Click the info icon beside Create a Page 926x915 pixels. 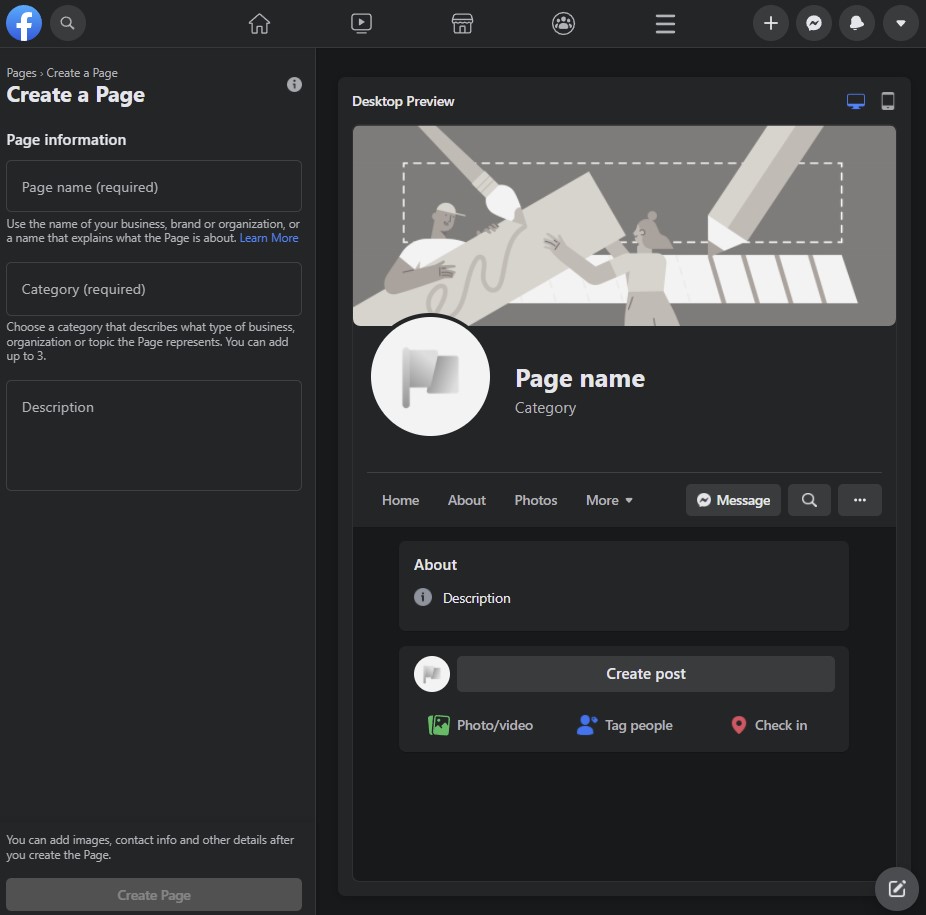(x=294, y=85)
